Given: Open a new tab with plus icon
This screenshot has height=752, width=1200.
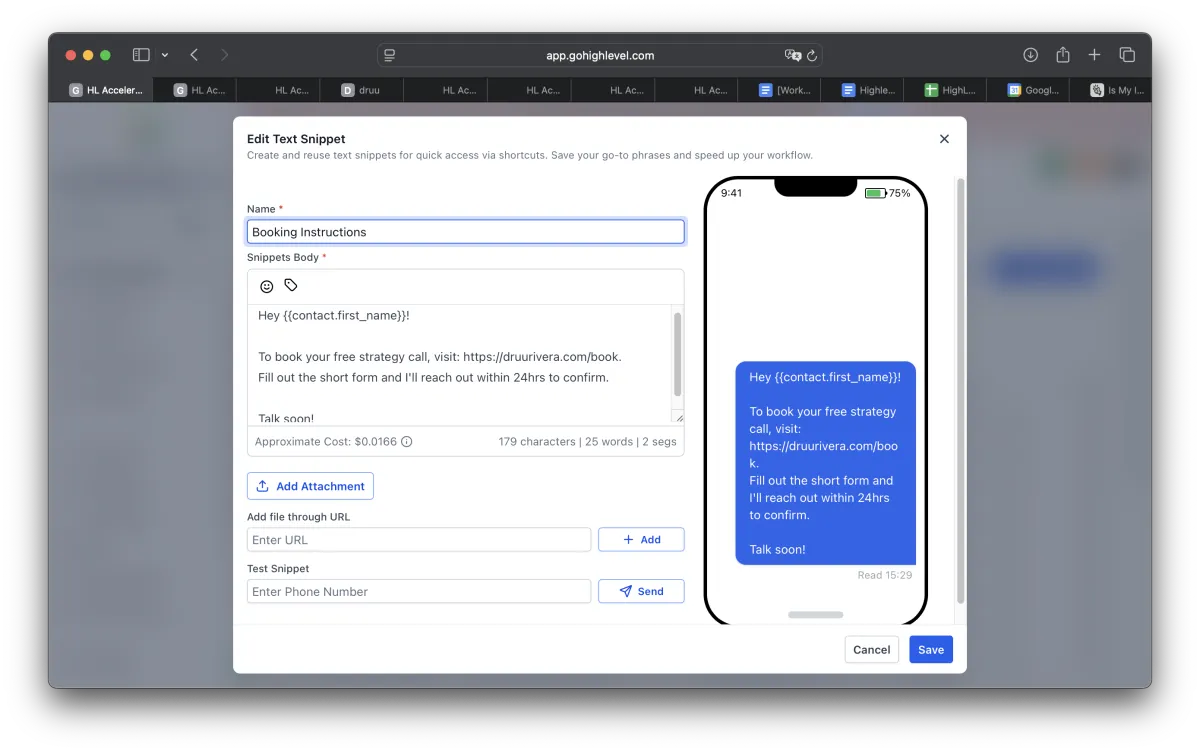Looking at the screenshot, I should (1095, 55).
